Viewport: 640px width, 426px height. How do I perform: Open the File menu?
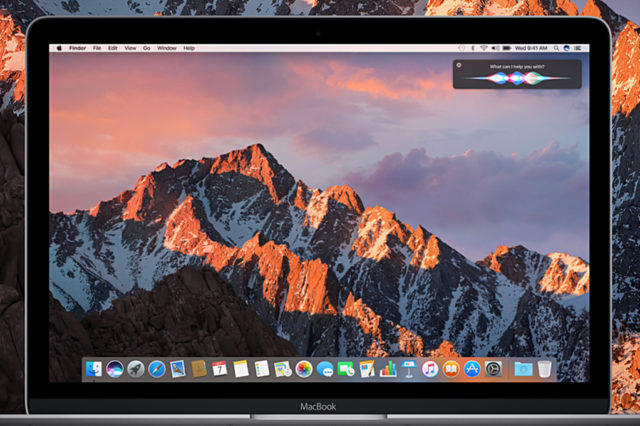point(97,48)
